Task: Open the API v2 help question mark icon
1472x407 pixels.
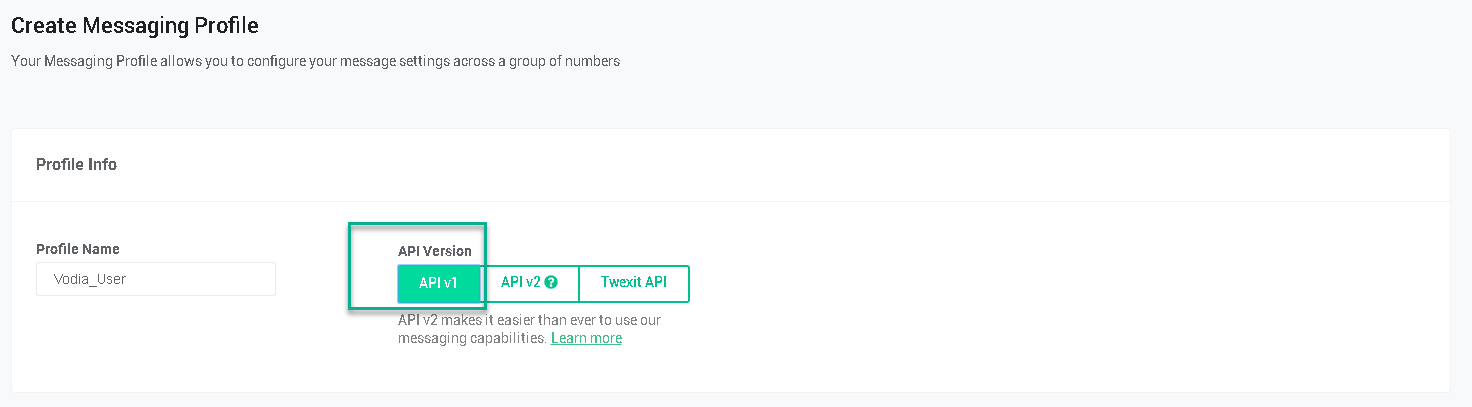Action: click(x=551, y=283)
